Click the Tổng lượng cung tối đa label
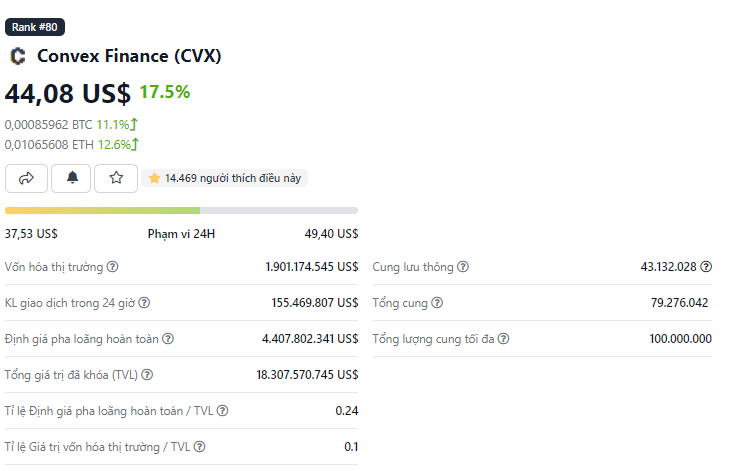The height and width of the screenshot is (471, 739). [433, 339]
